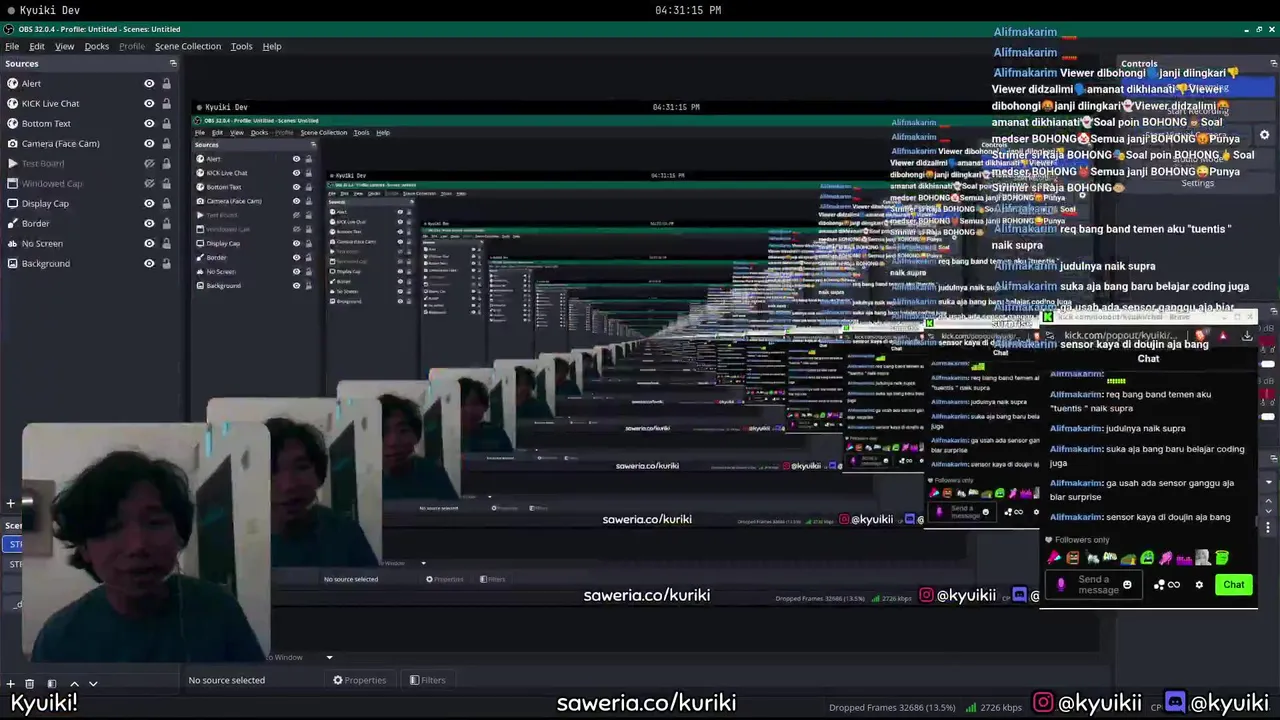The height and width of the screenshot is (720, 1280).
Task: Select the No Screen source
Action: [x=89, y=243]
